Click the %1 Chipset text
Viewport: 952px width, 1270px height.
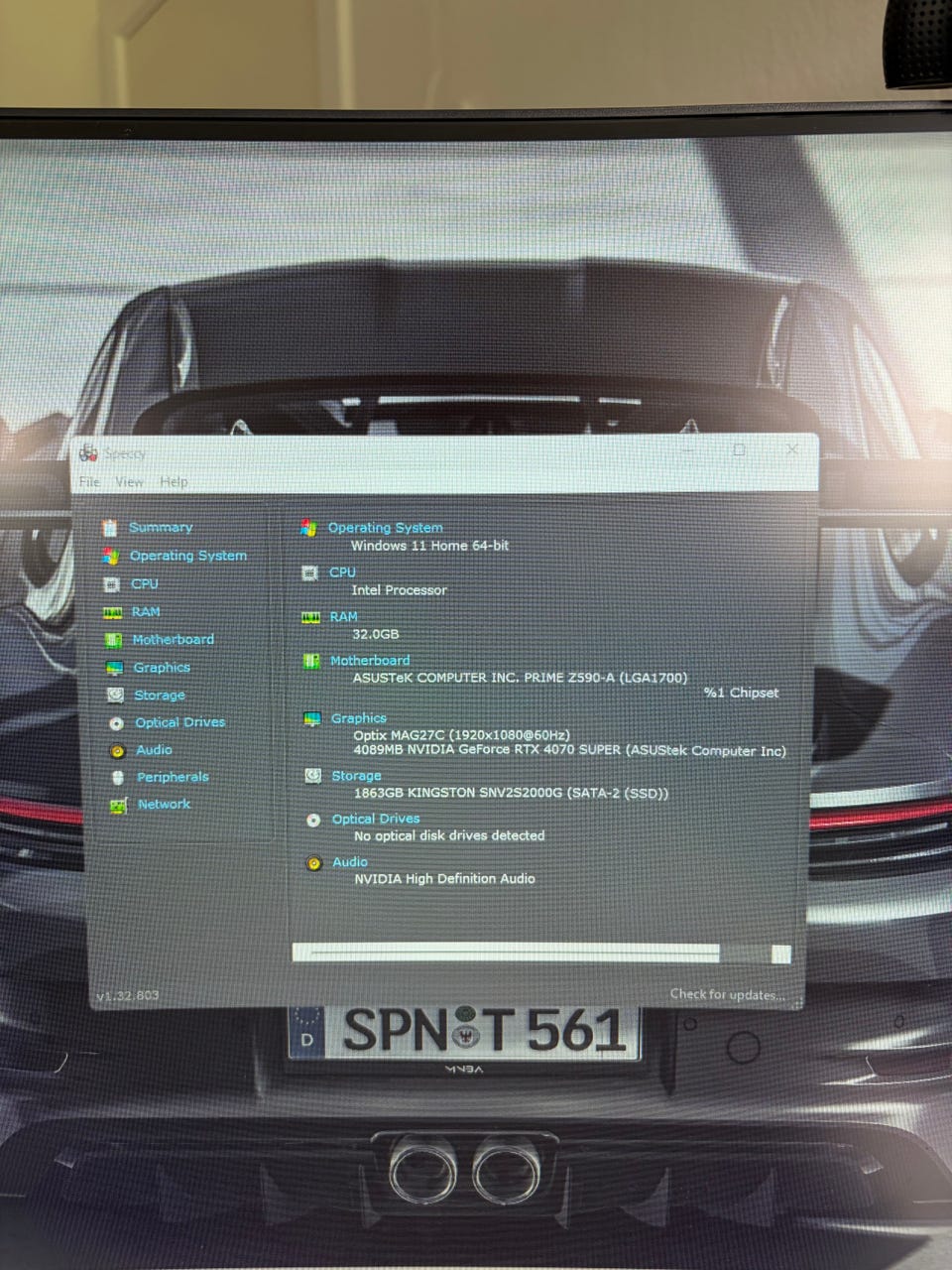point(741,693)
